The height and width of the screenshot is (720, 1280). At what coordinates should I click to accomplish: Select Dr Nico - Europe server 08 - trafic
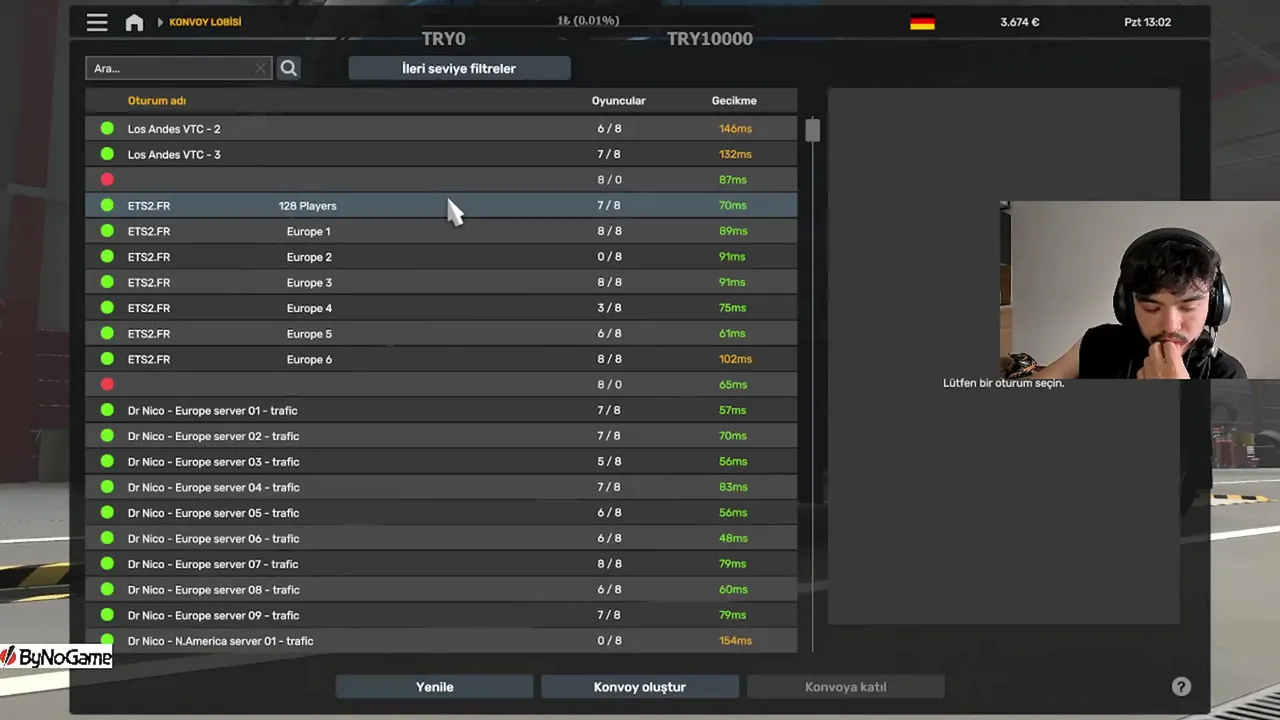[x=441, y=589]
